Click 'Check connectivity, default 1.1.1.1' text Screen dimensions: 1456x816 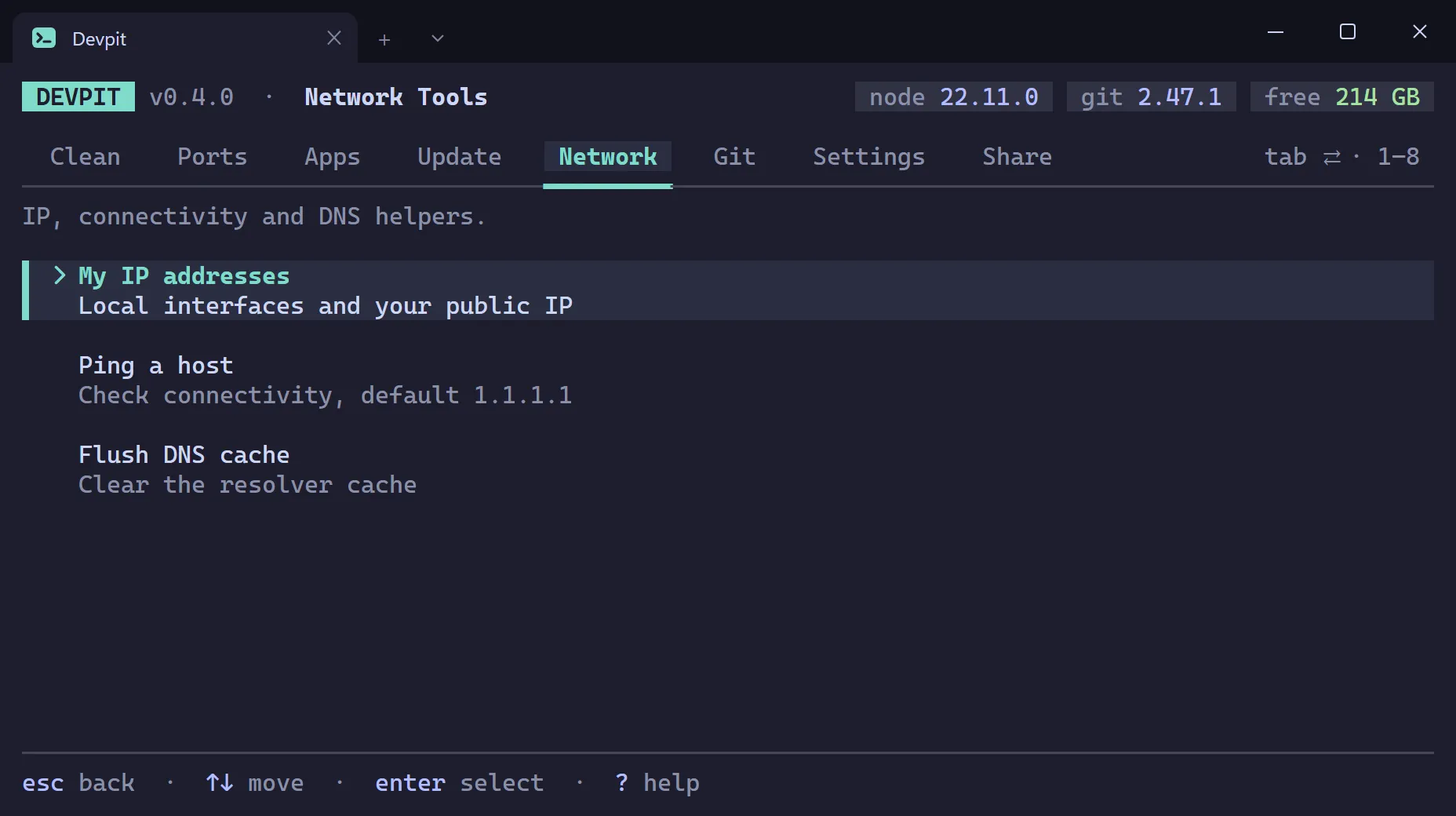pyautogui.click(x=326, y=395)
